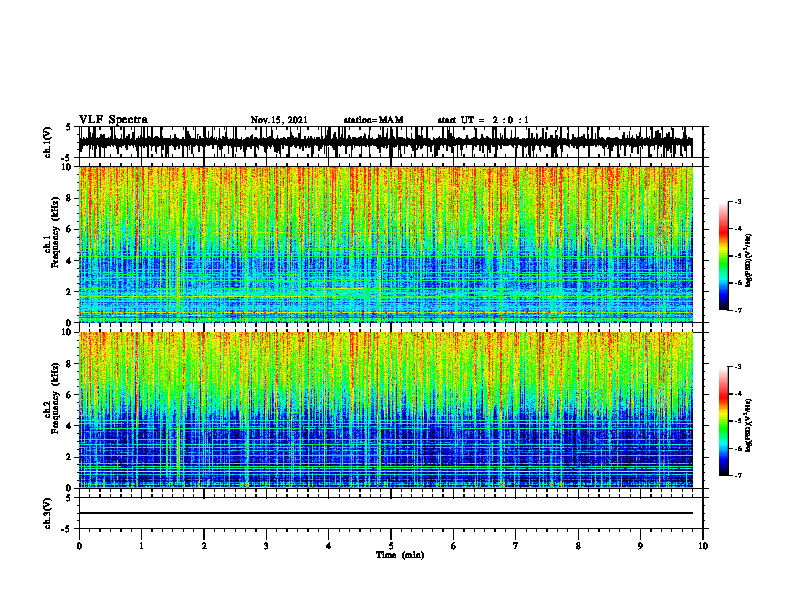Click the "-7" tick on ch.2 color bar

pos(738,475)
